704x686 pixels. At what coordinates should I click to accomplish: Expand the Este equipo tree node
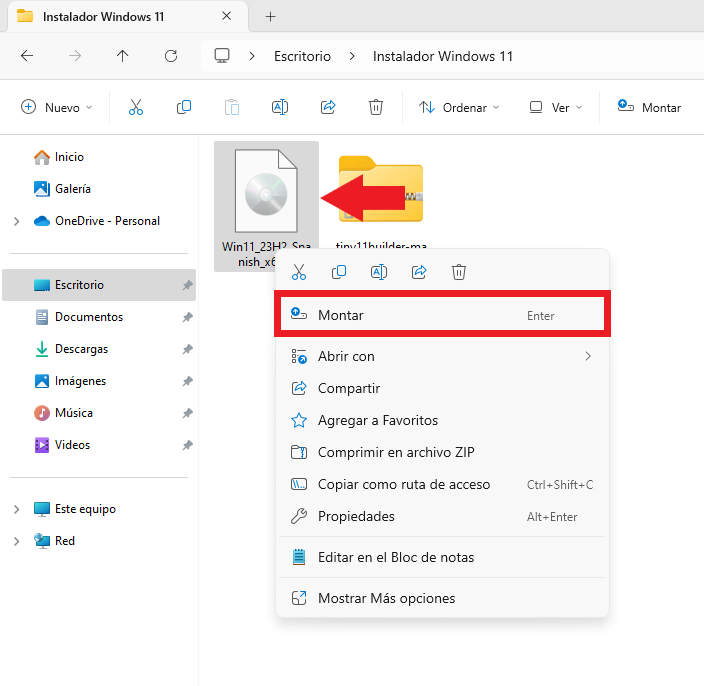17,509
